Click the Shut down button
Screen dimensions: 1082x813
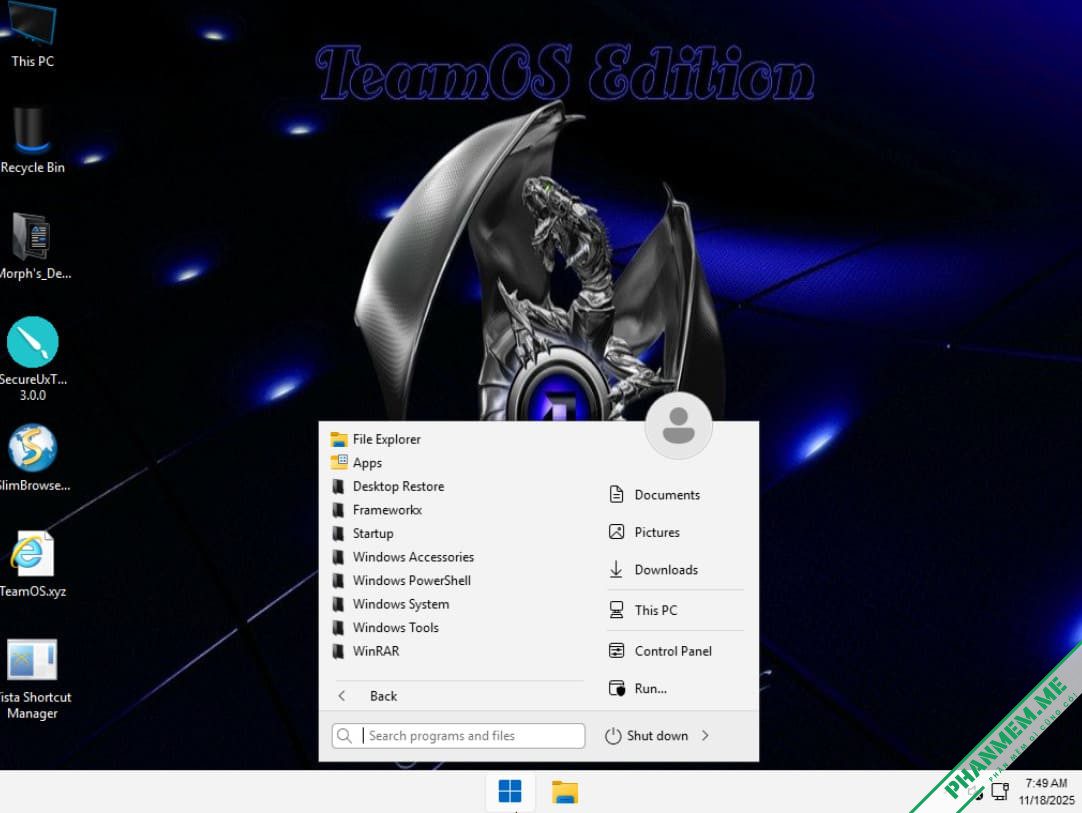coord(647,736)
